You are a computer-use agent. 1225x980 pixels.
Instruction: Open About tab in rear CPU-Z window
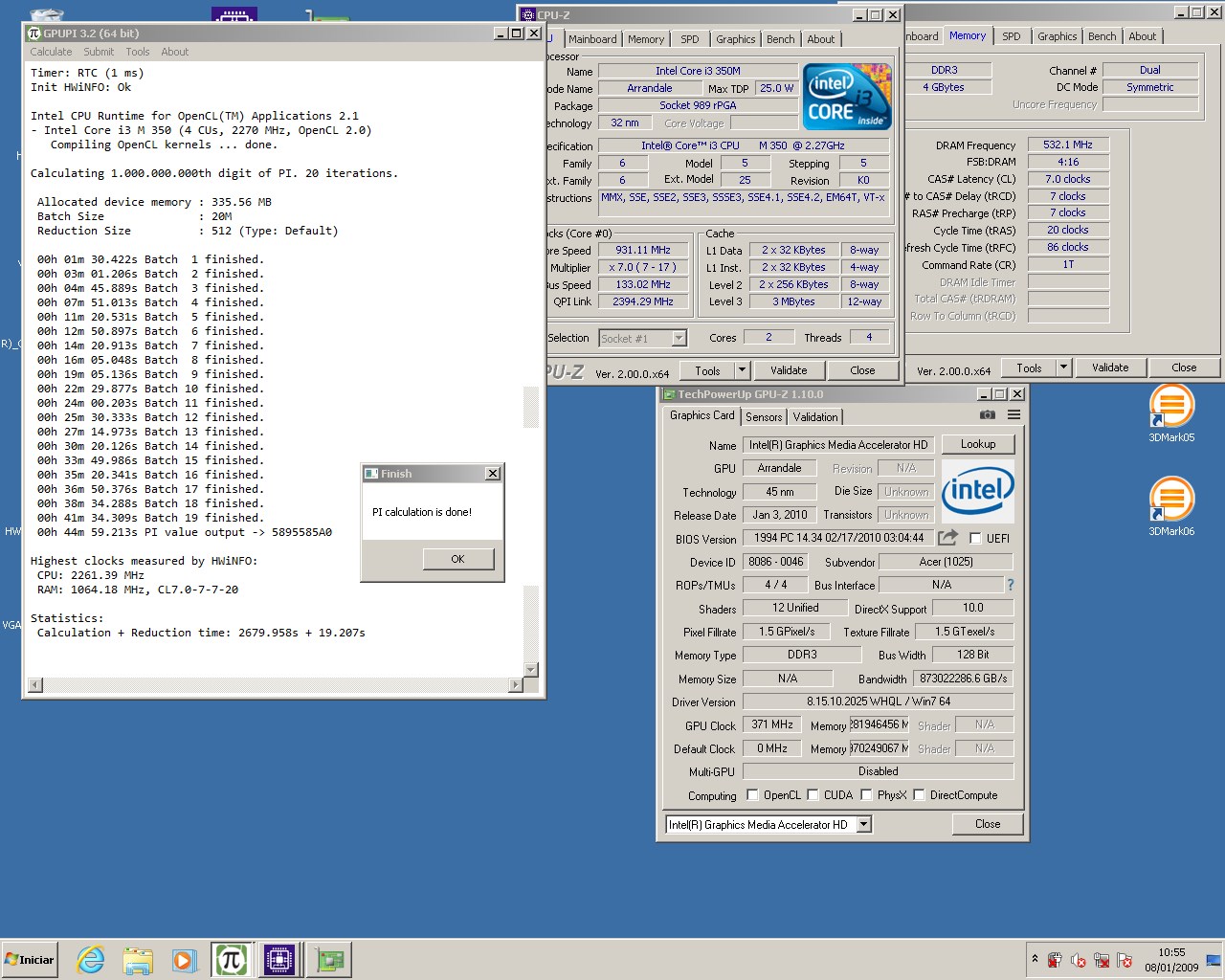(1143, 36)
